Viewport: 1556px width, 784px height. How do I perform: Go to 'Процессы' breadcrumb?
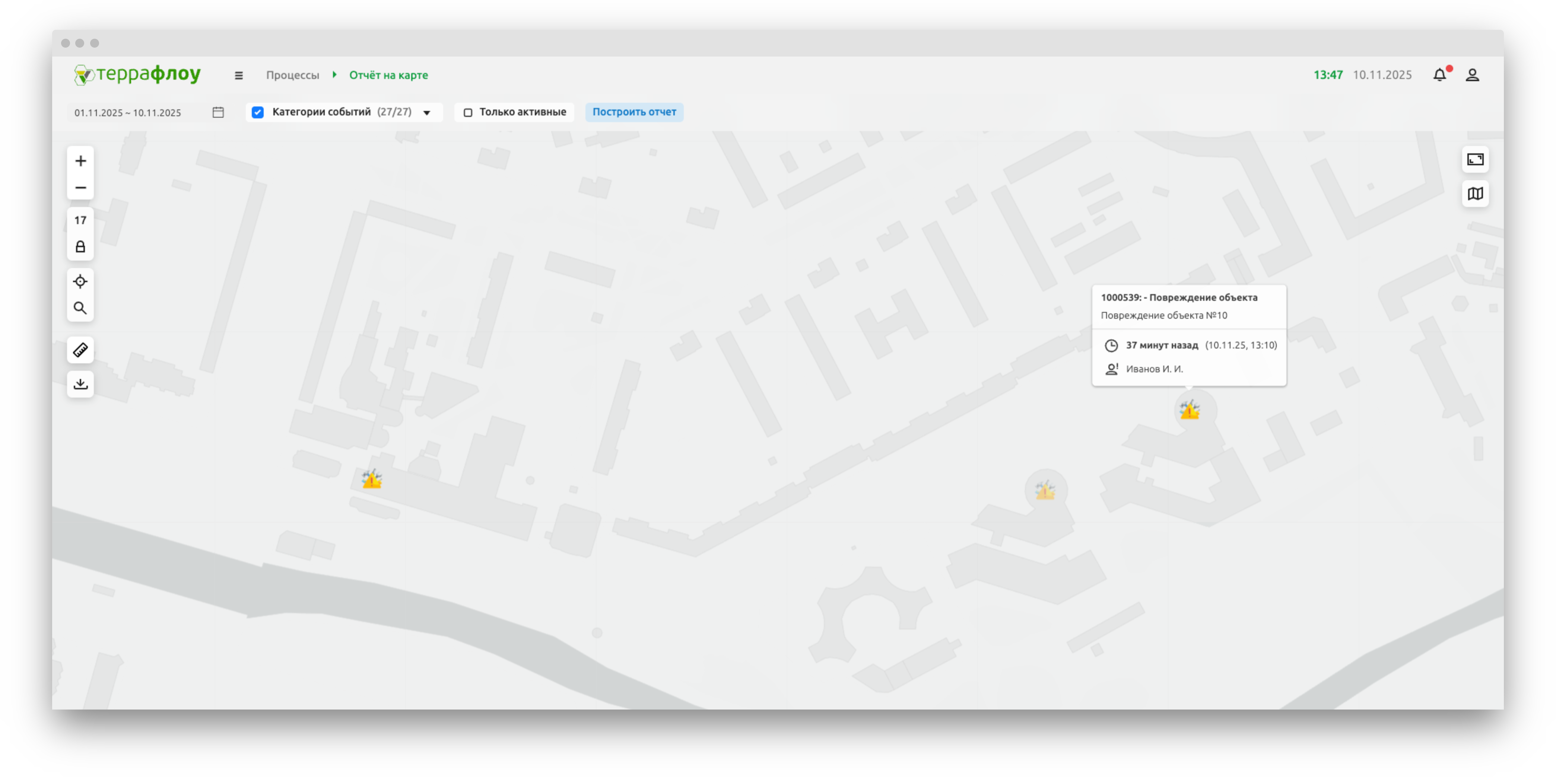coord(292,75)
